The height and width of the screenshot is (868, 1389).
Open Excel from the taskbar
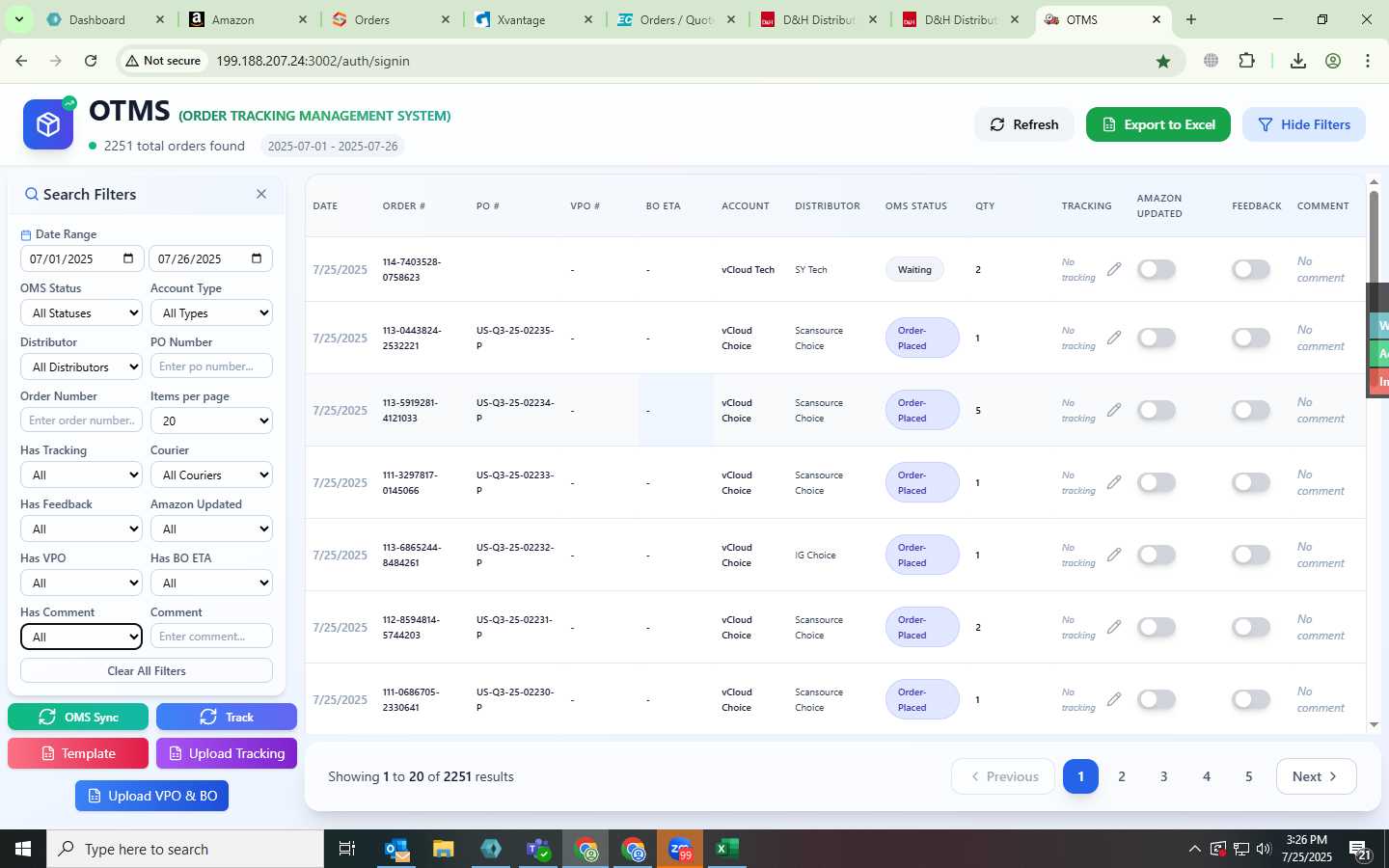point(727,849)
